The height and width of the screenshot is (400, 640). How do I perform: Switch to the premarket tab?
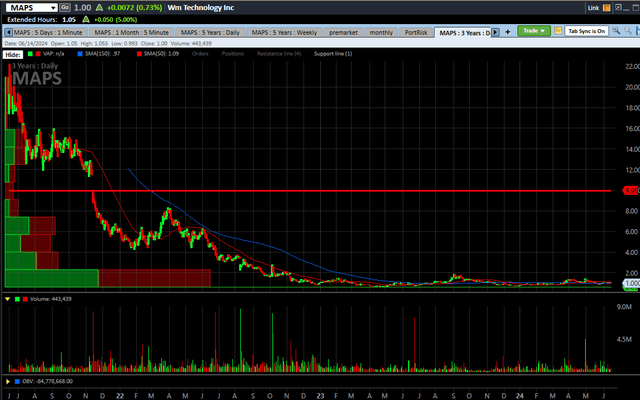pyautogui.click(x=344, y=33)
